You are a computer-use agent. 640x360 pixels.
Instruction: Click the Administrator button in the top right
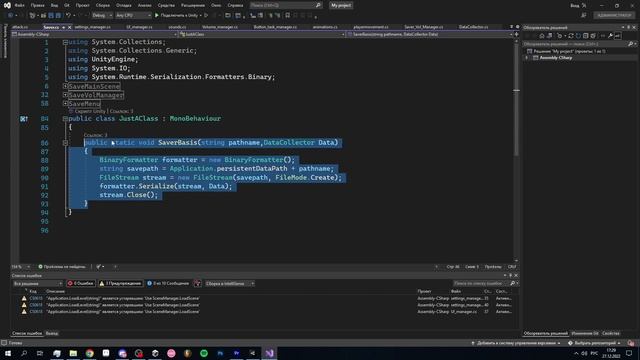pos(614,15)
